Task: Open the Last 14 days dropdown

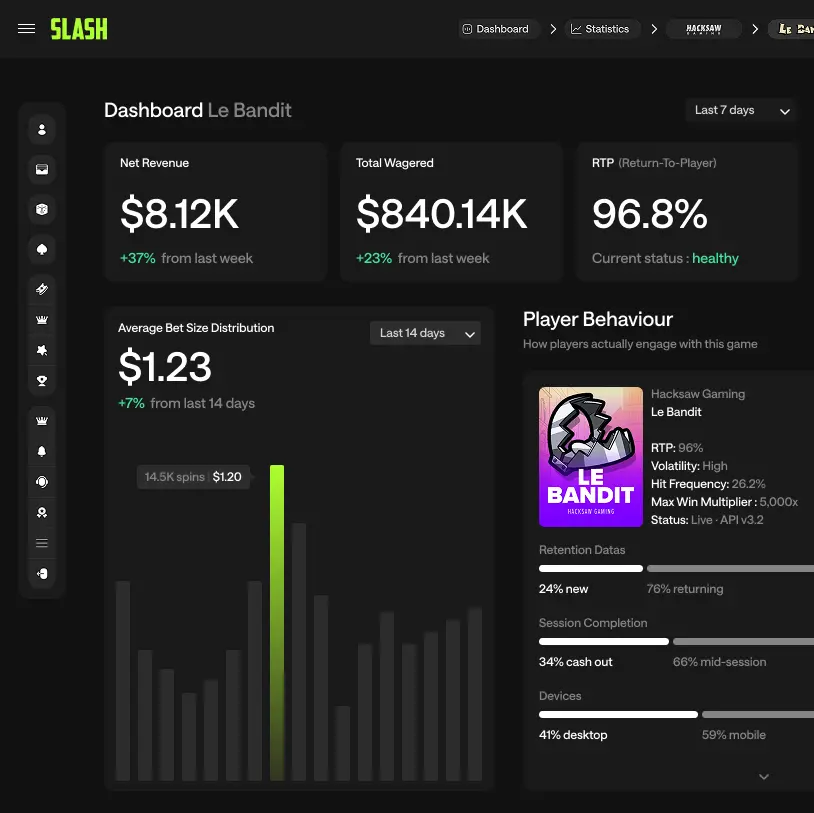Action: [425, 333]
